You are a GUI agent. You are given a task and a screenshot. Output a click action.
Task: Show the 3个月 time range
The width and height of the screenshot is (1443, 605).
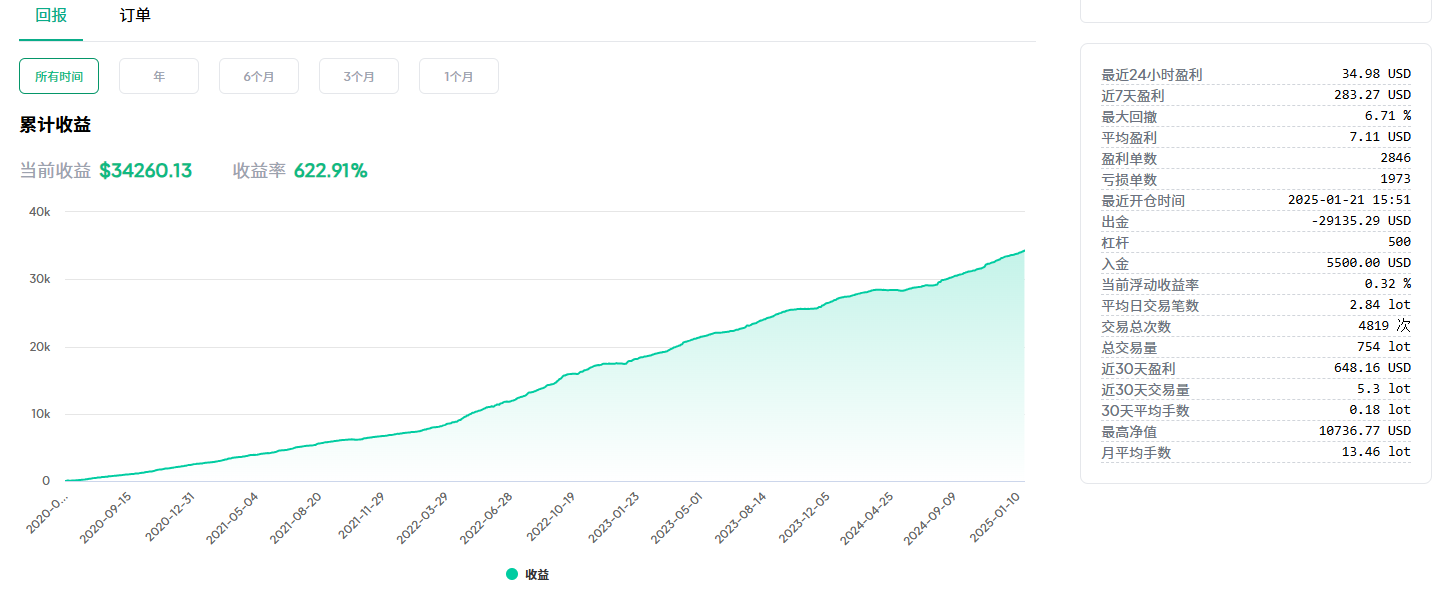(x=359, y=76)
